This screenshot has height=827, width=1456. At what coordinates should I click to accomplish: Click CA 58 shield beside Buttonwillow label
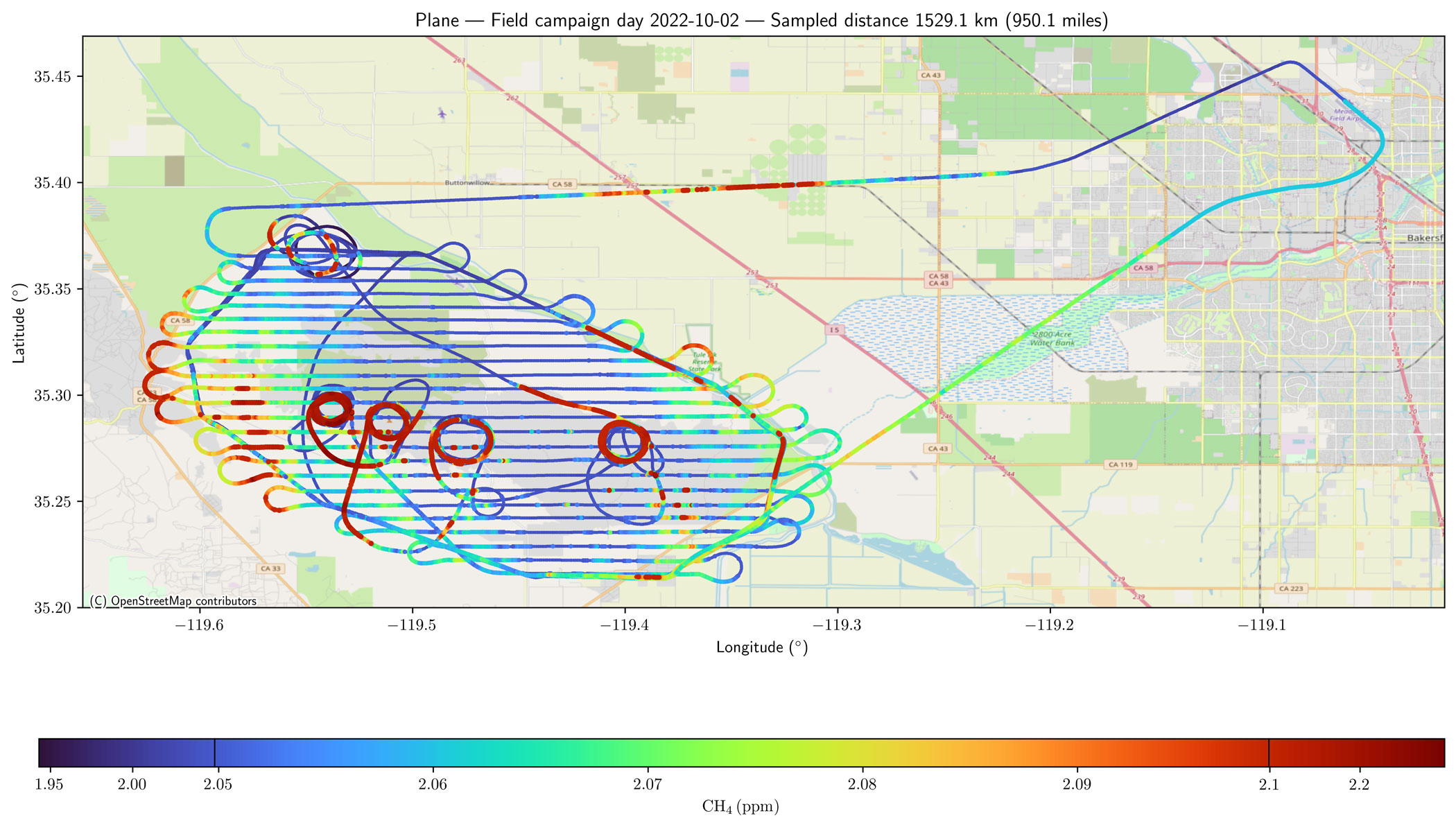point(562,184)
